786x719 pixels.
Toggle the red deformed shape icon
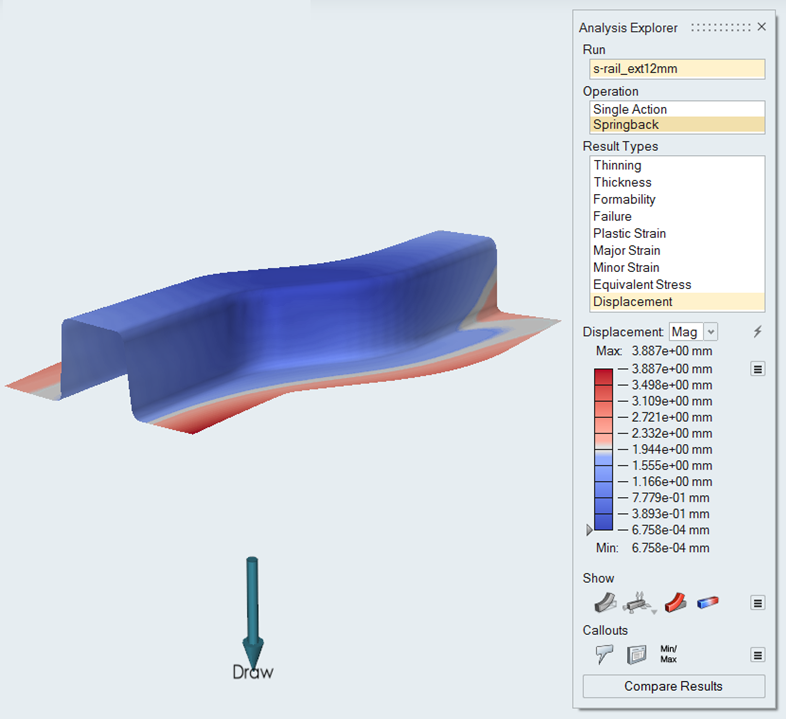[676, 602]
